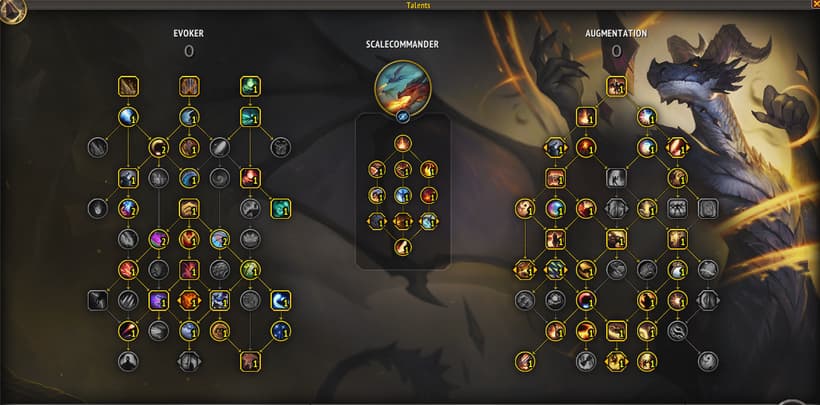820x405 pixels.
Task: Open the icy-blue right choice node in Scalecommander tree
Action: coord(428,221)
